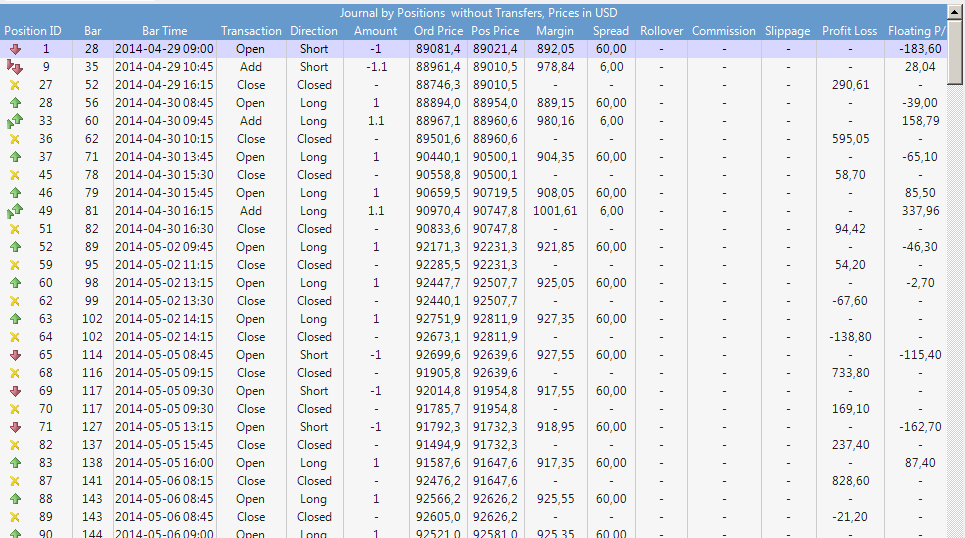Click the yellow X icon for position 68
965x538 pixels.
pyautogui.click(x=15, y=373)
